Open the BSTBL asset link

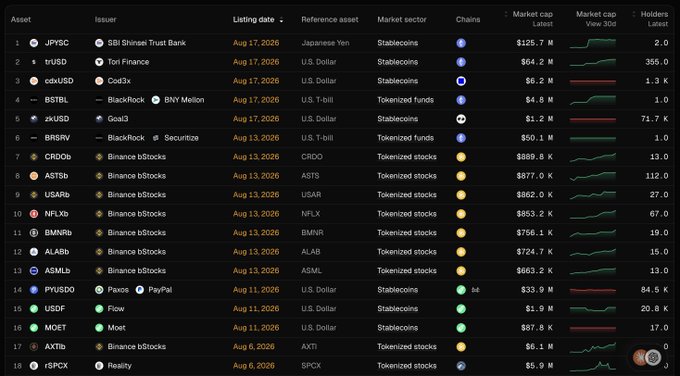tap(56, 100)
